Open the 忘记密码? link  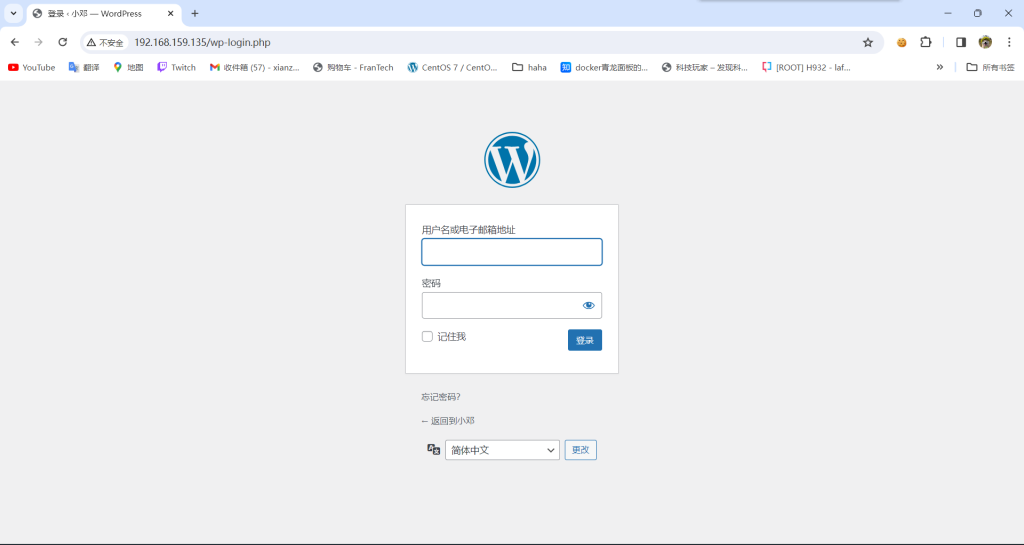[441, 397]
